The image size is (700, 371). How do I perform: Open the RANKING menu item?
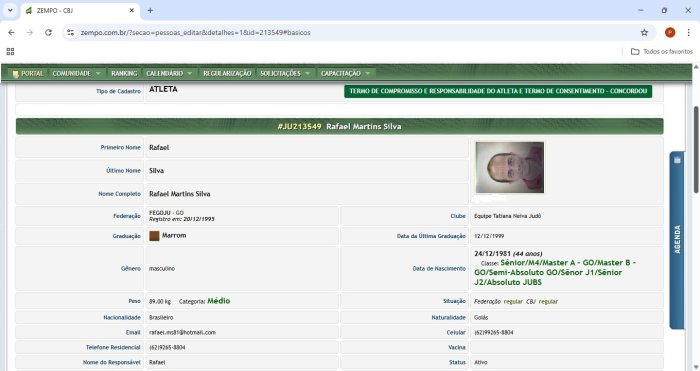pos(124,73)
